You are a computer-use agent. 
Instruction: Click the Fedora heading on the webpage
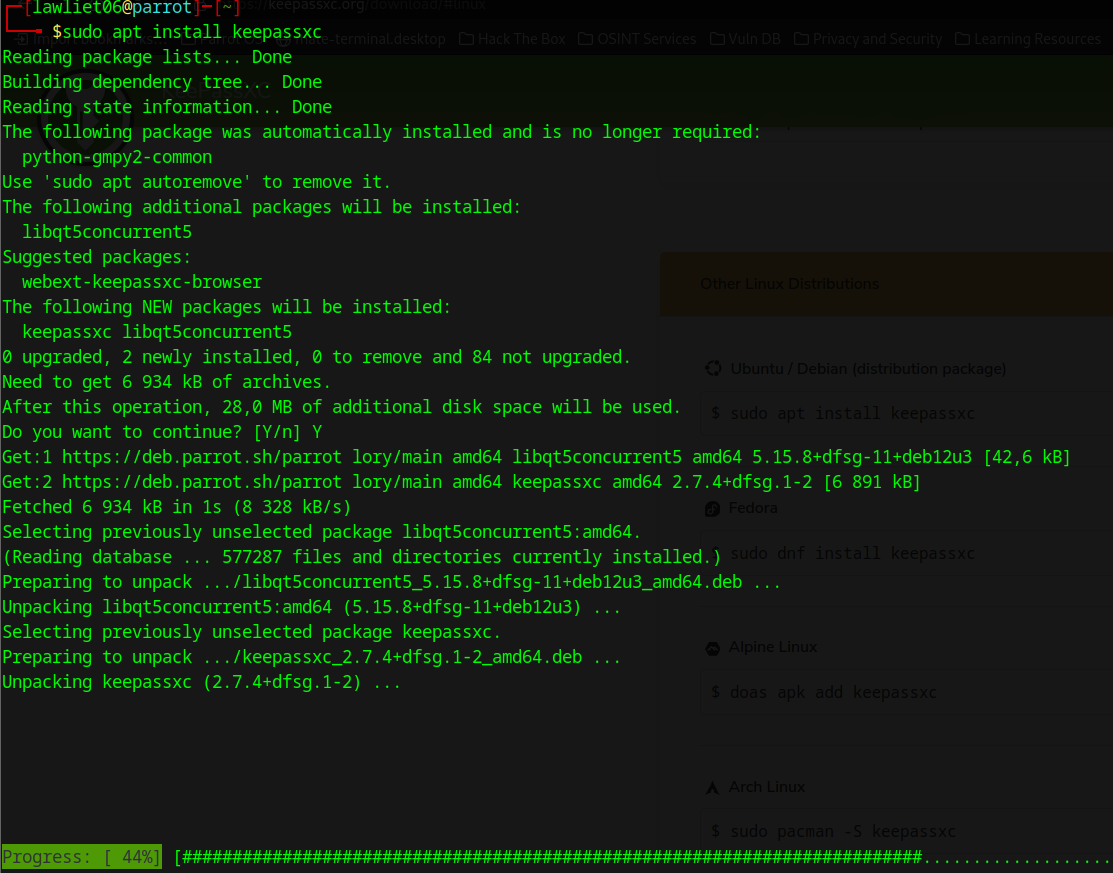(x=753, y=508)
